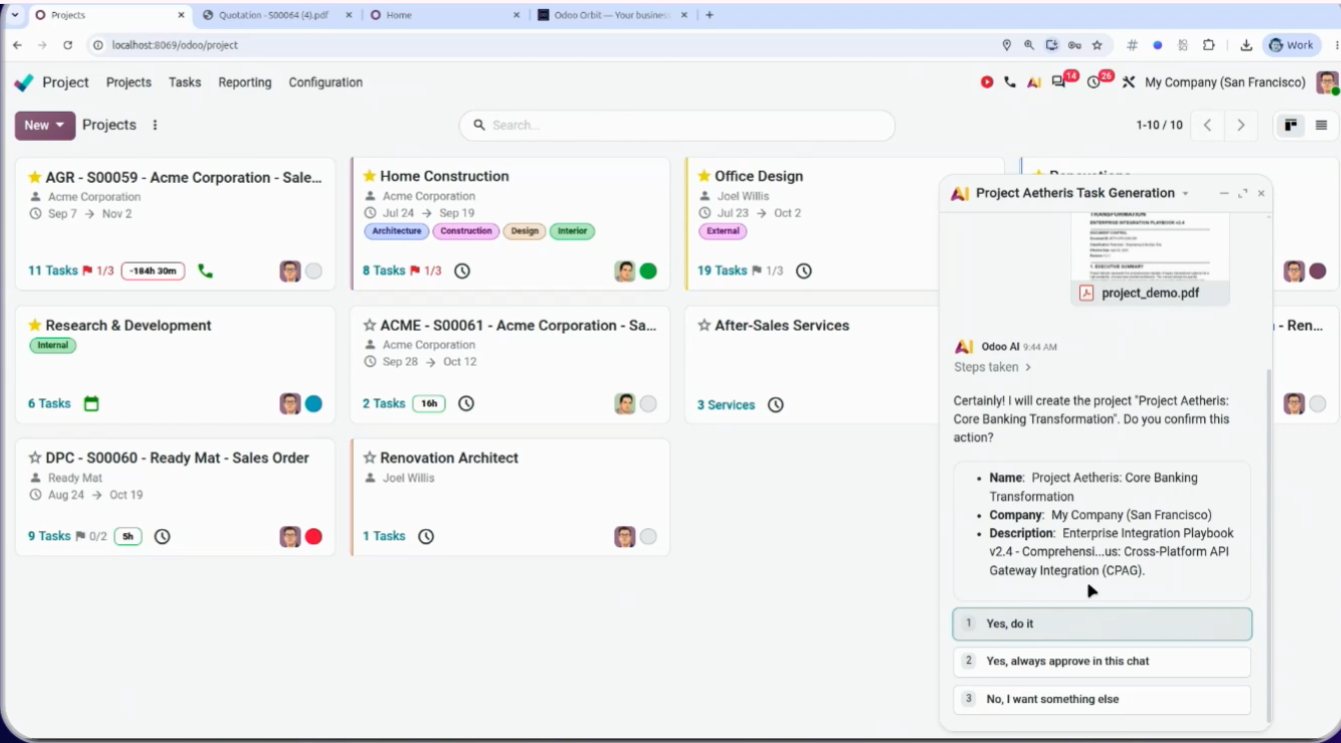Open the 3 Services link on After-Sales Services

pos(726,405)
